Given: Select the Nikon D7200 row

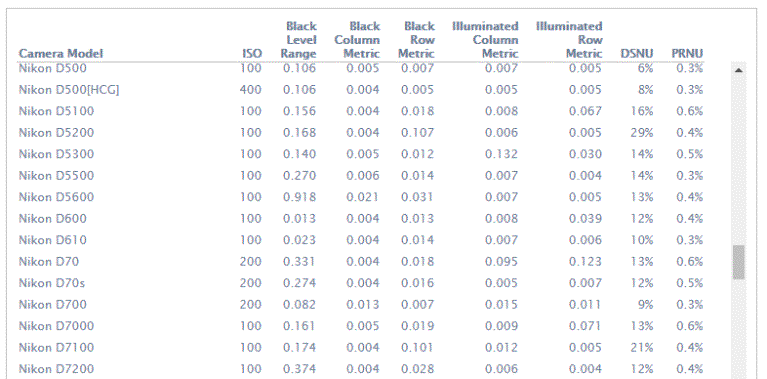Looking at the screenshot, I should tap(361, 369).
